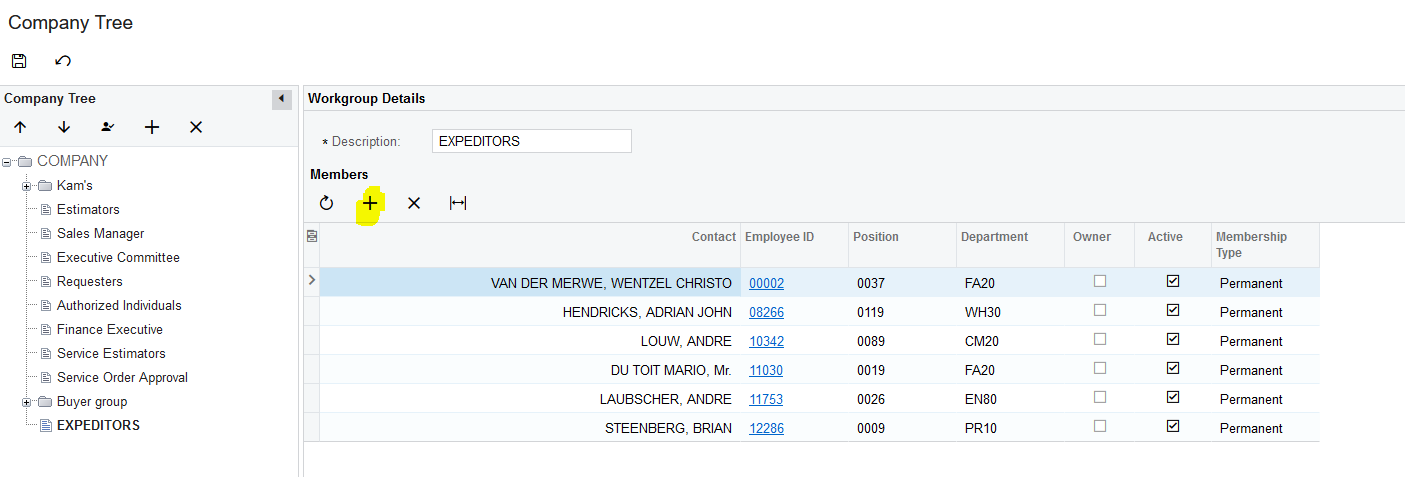This screenshot has height=477, width=1405.
Task: Expand the Kam's folder node
Action: coord(27,186)
